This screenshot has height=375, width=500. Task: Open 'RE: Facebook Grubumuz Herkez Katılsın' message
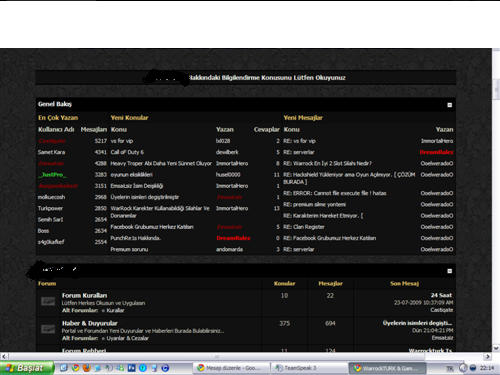click(x=330, y=238)
